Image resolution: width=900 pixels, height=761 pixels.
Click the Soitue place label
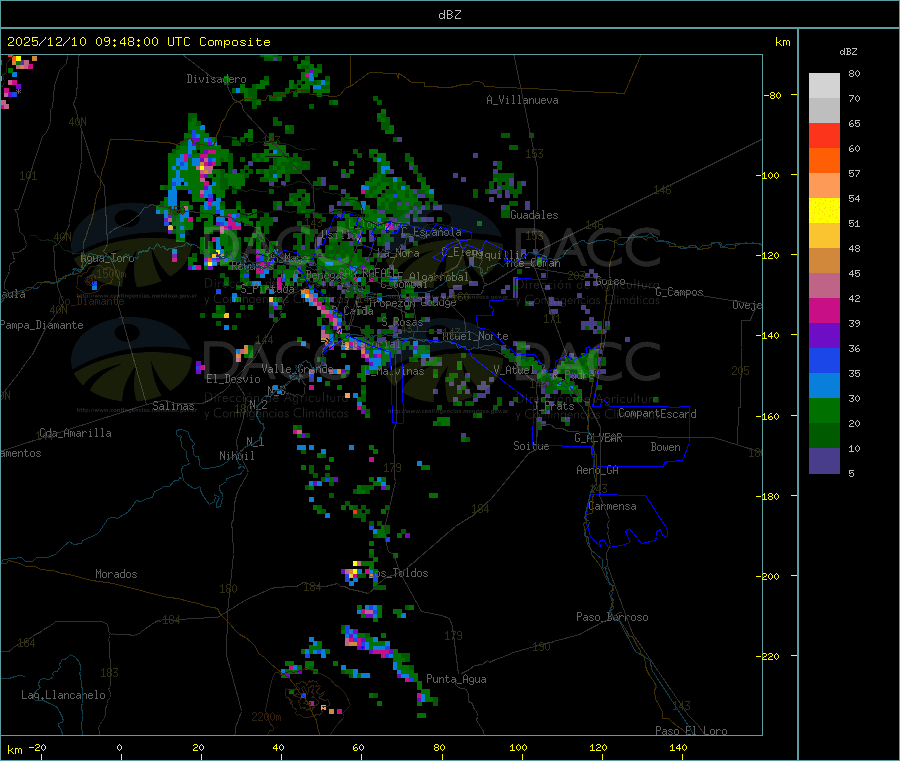tap(531, 446)
